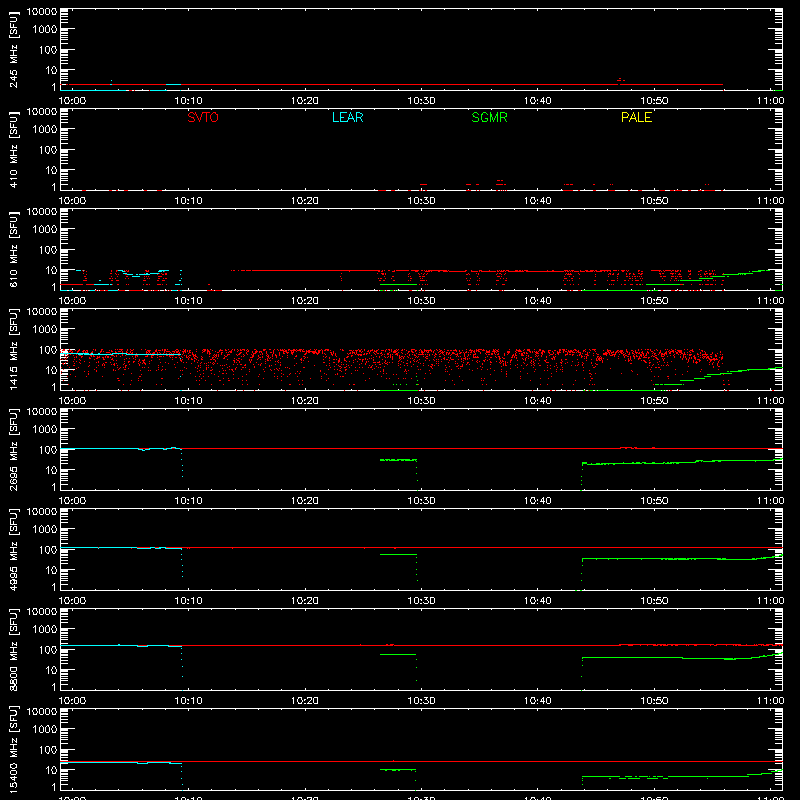Click 10:40 time label below 245 MHz panel

(538, 101)
